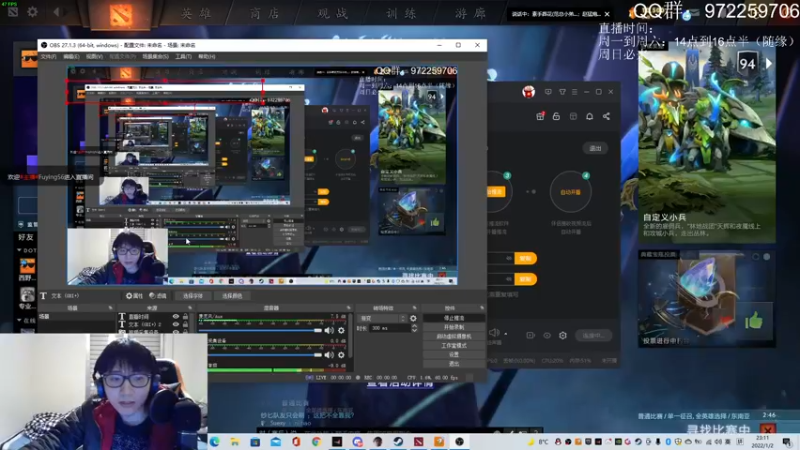Open gift box icon with red badge
Viewport: 800px width, 450px height.
coord(540,116)
